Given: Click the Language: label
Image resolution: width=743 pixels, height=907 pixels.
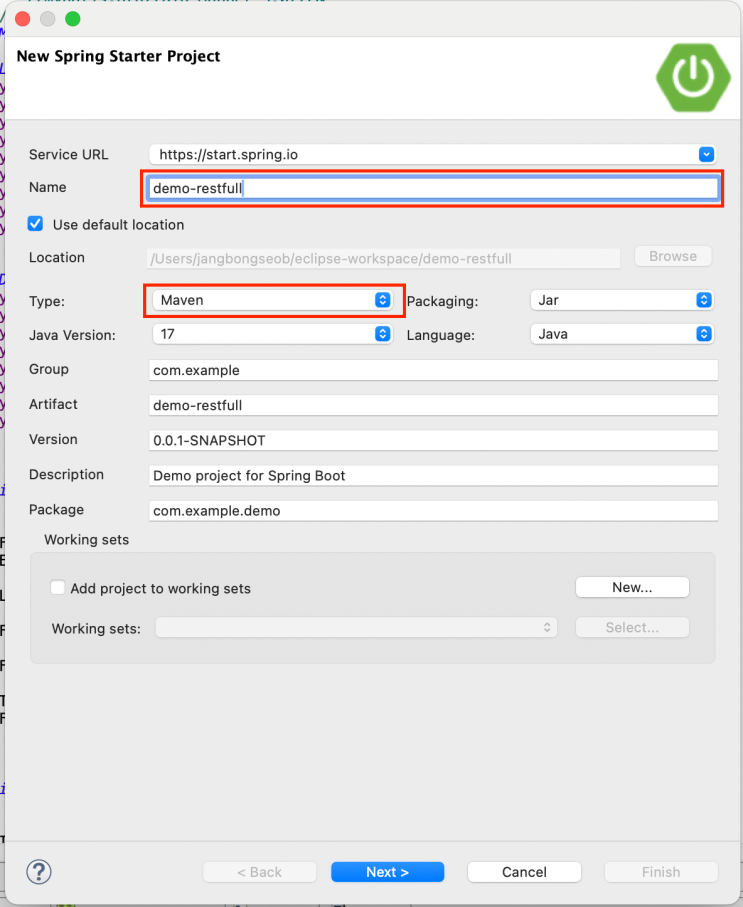Looking at the screenshot, I should [441, 335].
